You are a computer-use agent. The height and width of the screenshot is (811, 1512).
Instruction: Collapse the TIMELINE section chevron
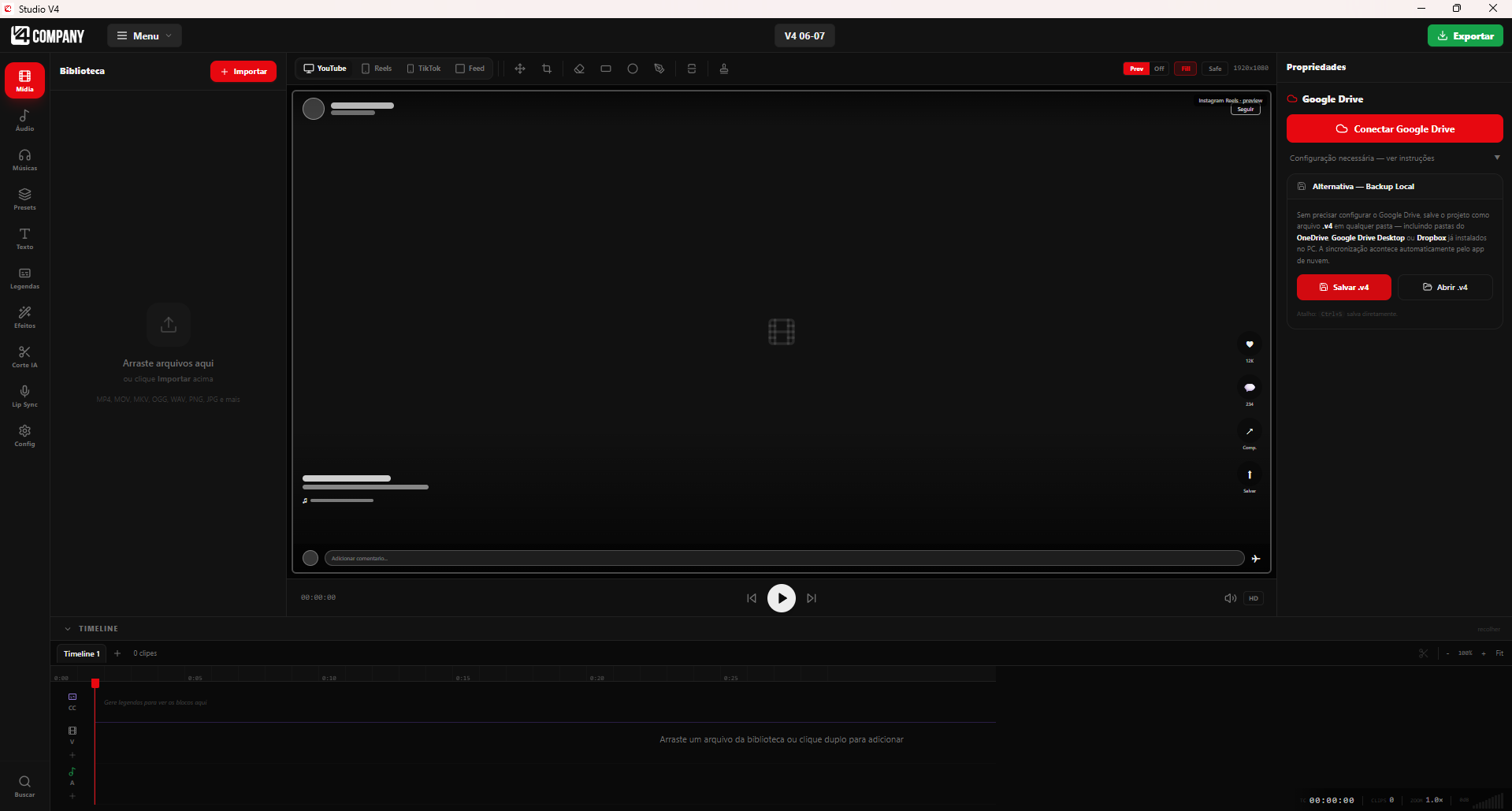point(68,629)
